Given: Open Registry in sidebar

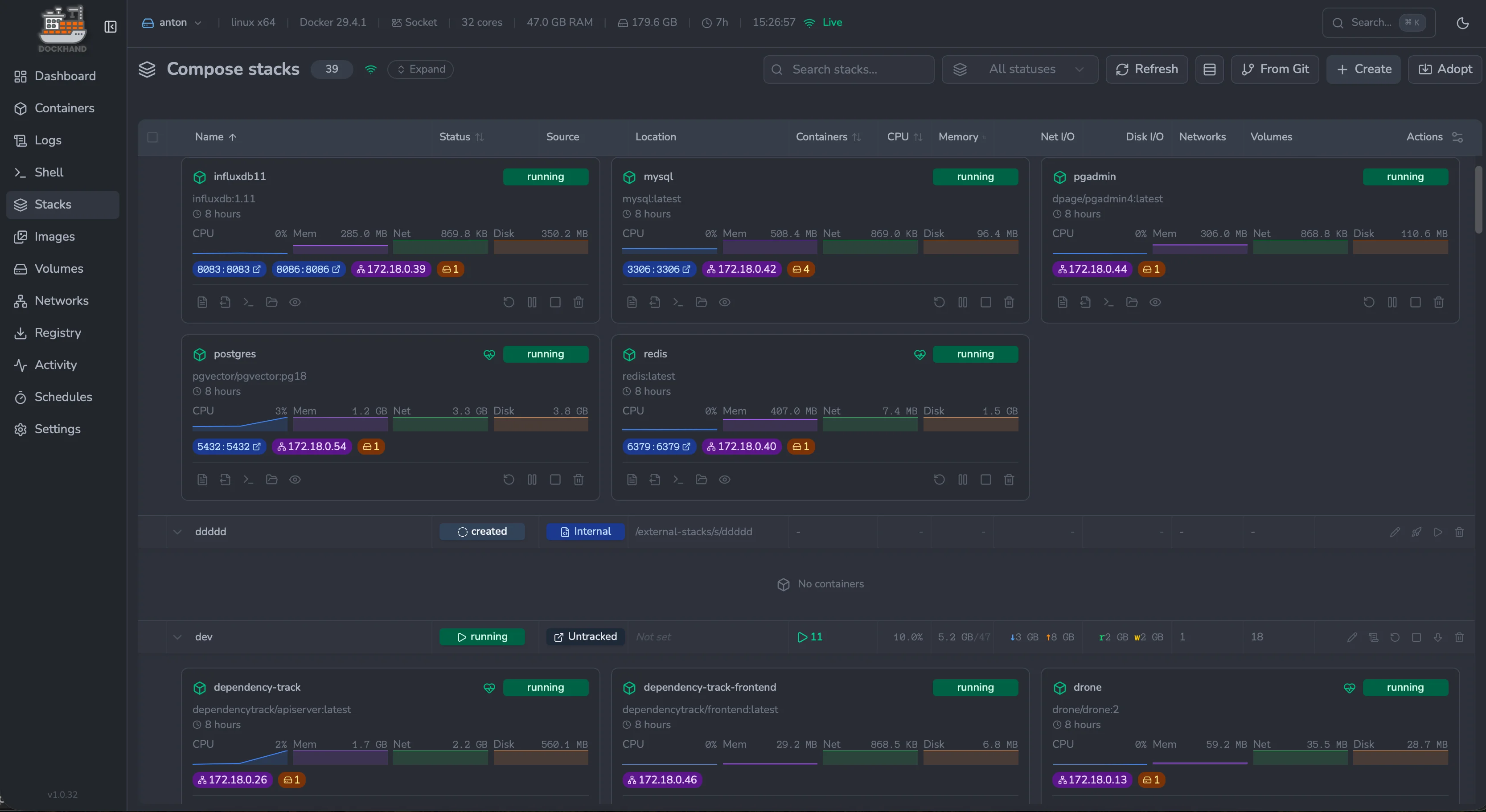Looking at the screenshot, I should [x=63, y=333].
